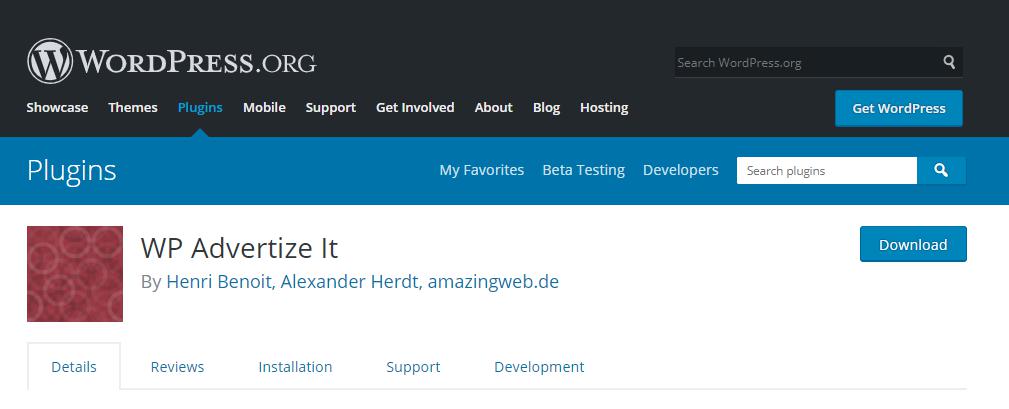Select Plugins in the top navigation
The image size is (1009, 409).
200,107
